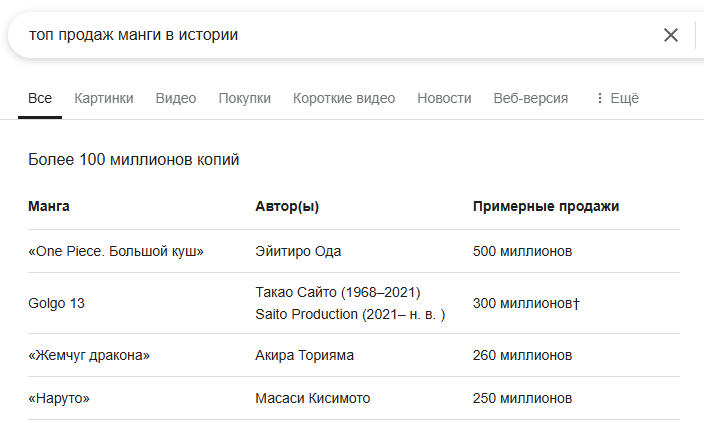This screenshot has height=426, width=704.
Task: Click Такао Сайто (1968–2021) text
Action: point(338,293)
